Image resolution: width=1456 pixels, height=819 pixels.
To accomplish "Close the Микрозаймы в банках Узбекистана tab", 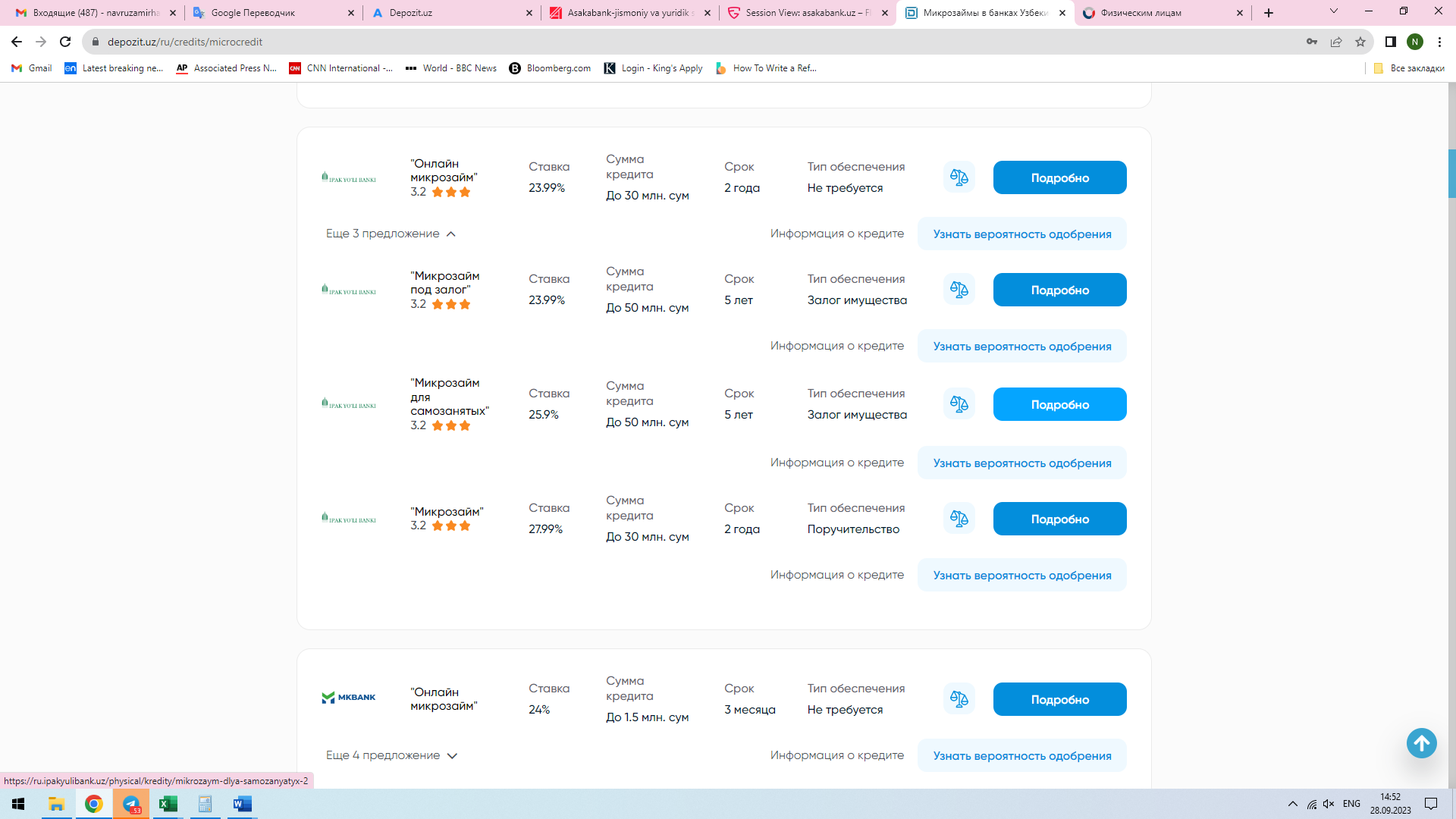I will (x=1062, y=13).
